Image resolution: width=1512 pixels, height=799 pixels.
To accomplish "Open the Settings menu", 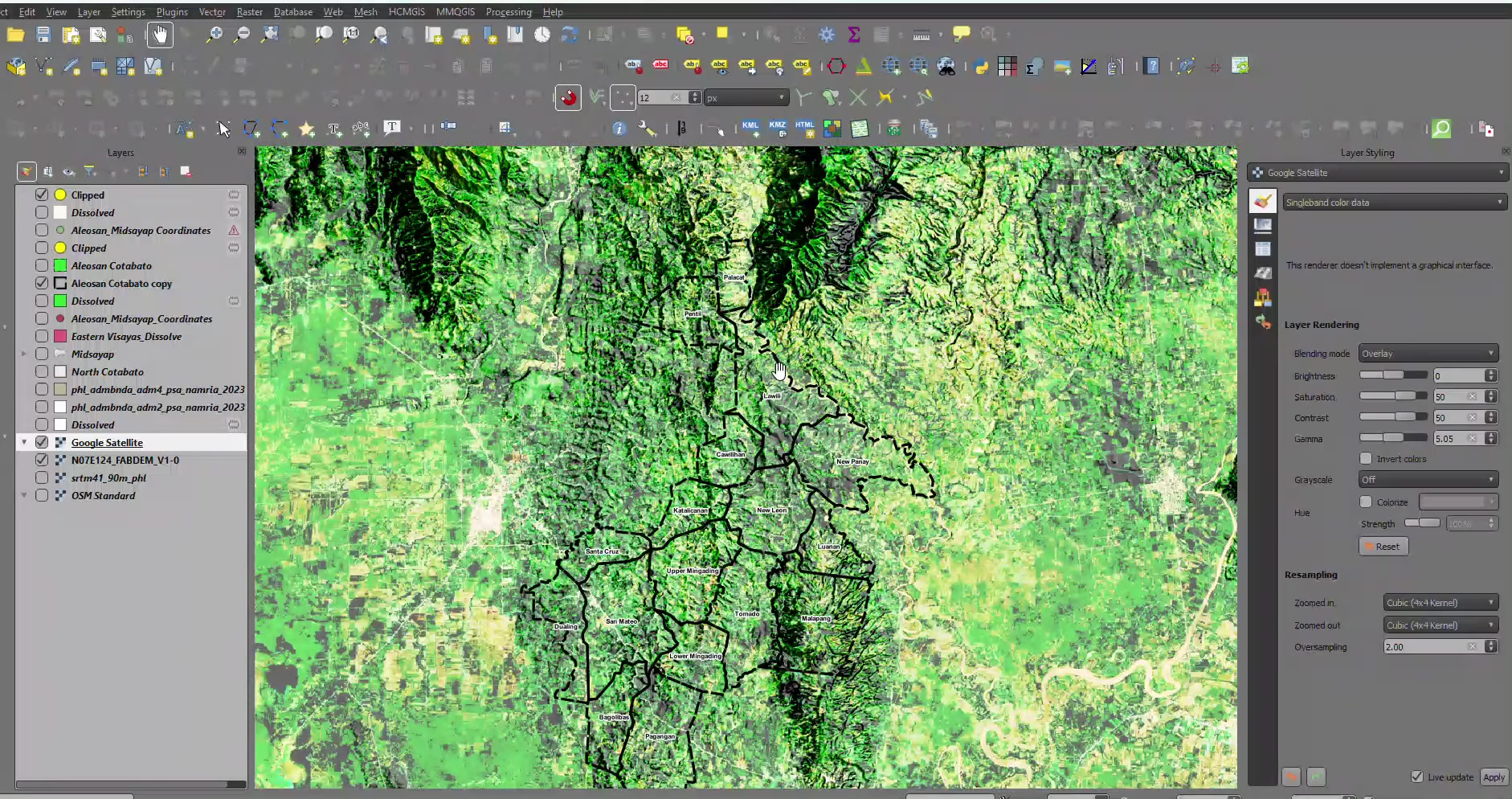I will pos(128,12).
